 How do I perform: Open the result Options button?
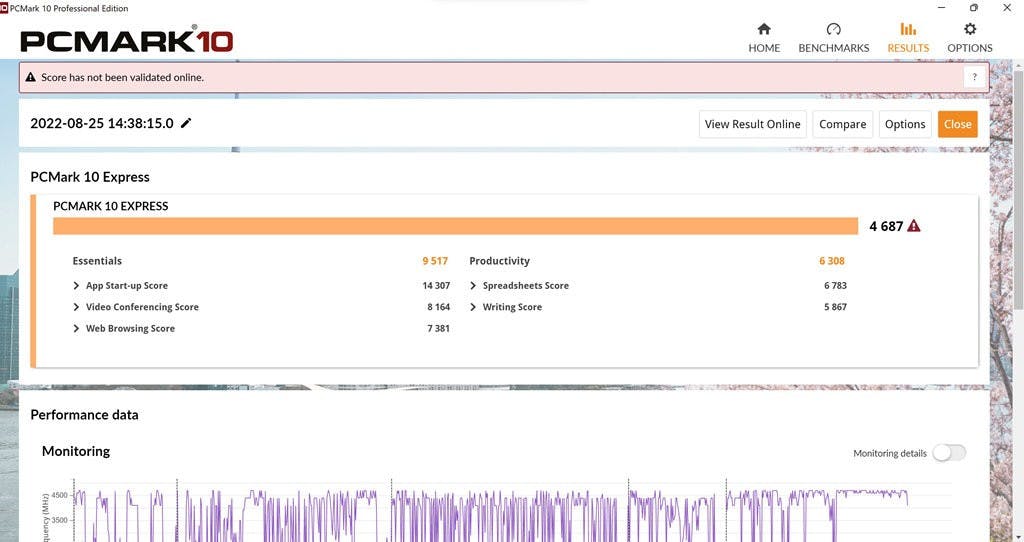pyautogui.click(x=905, y=124)
